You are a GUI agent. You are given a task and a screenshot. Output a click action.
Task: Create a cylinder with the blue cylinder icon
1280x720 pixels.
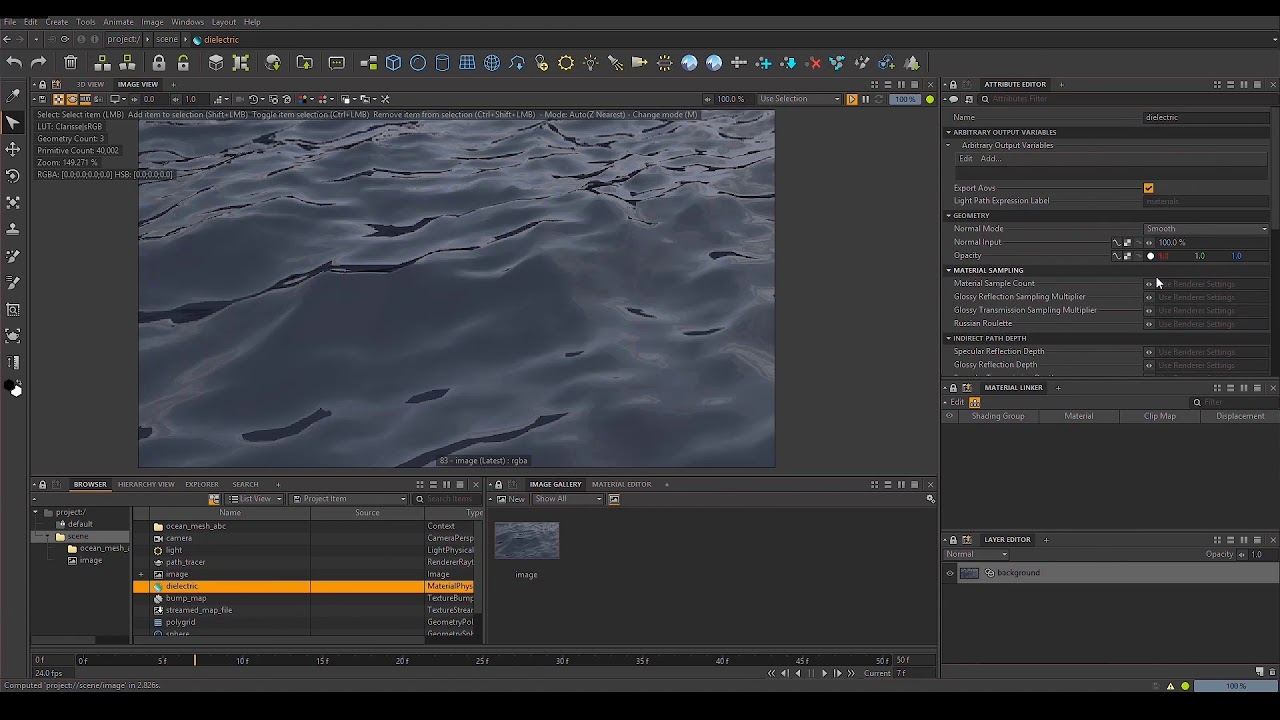pos(443,63)
